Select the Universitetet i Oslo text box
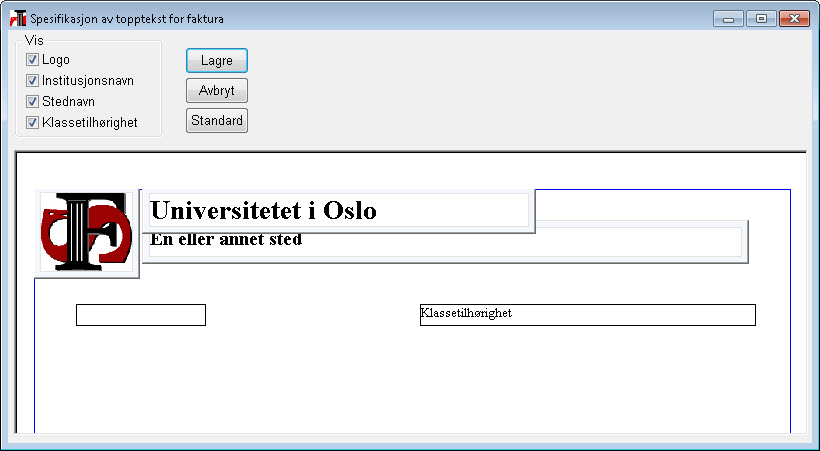This screenshot has height=451, width=820. [338, 210]
